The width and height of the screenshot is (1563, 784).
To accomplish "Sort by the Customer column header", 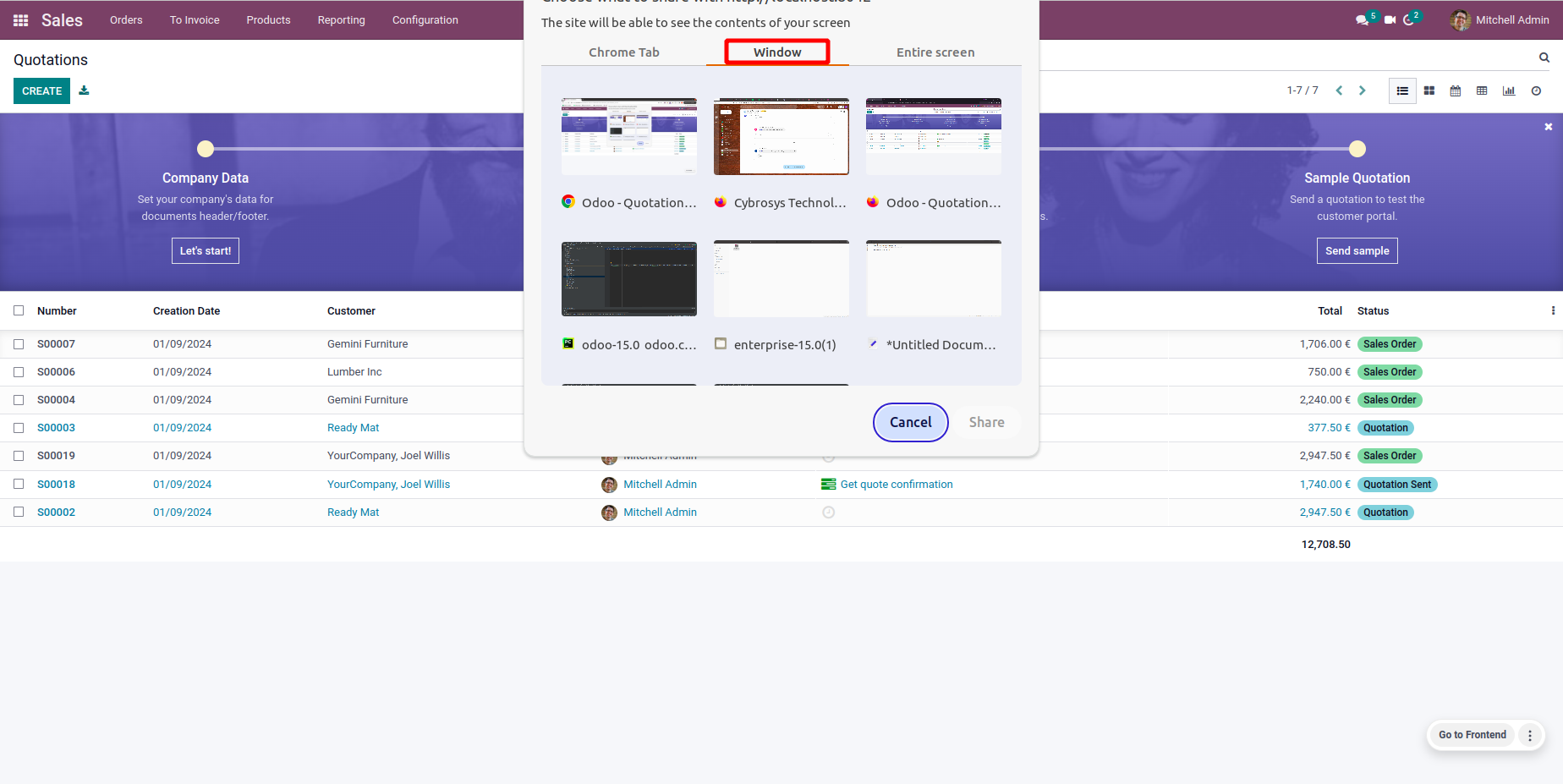I will coord(351,311).
